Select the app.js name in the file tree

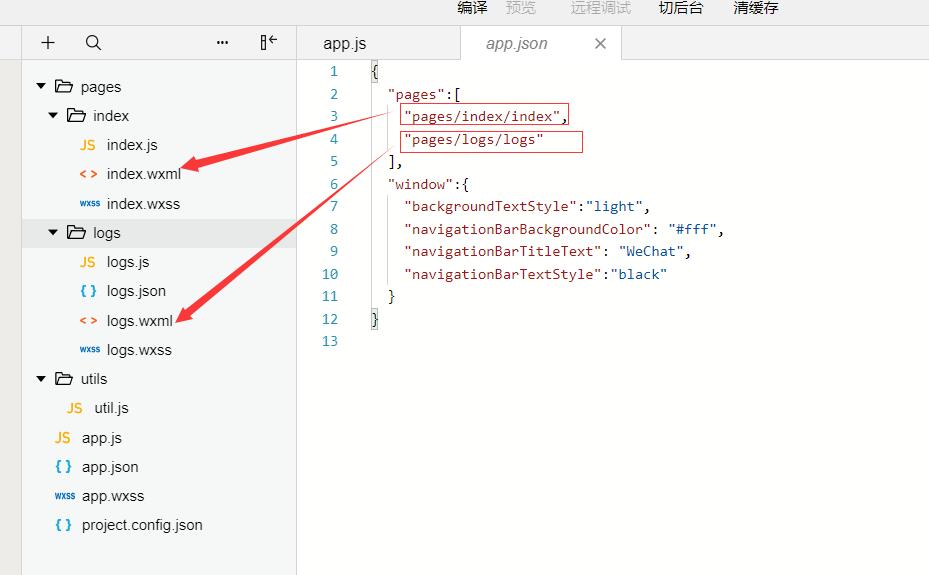[x=102, y=438]
